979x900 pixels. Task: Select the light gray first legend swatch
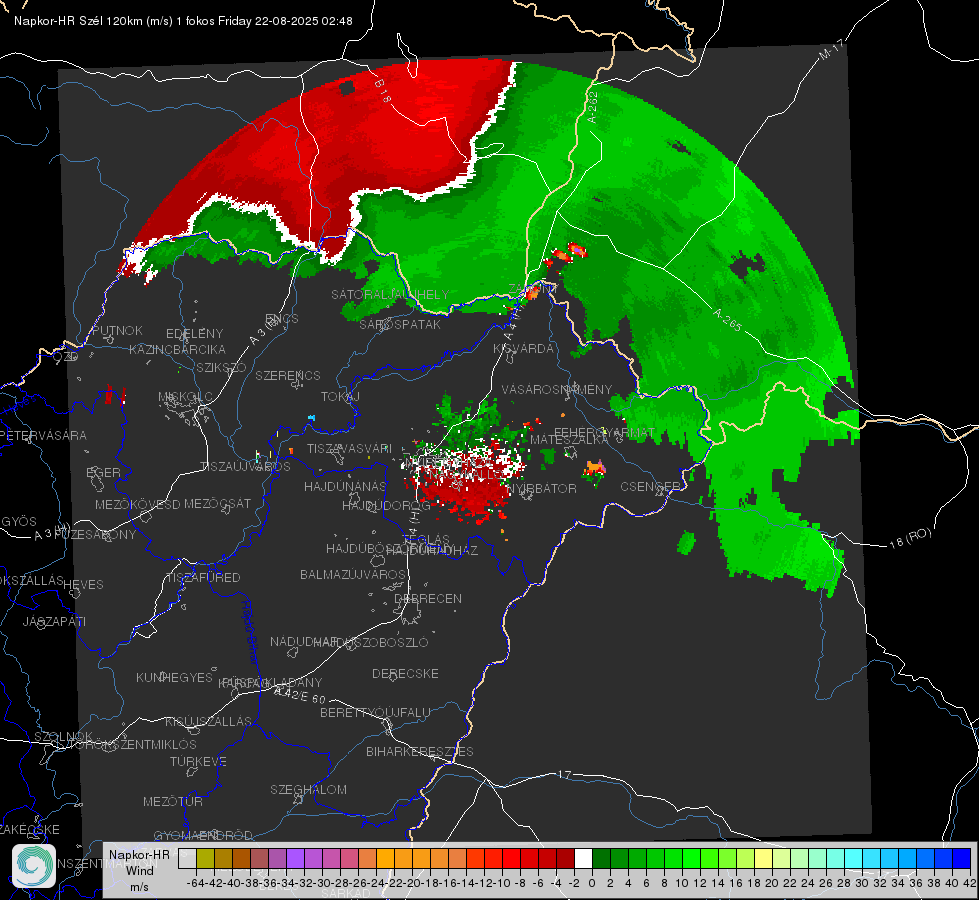pyautogui.click(x=187, y=858)
